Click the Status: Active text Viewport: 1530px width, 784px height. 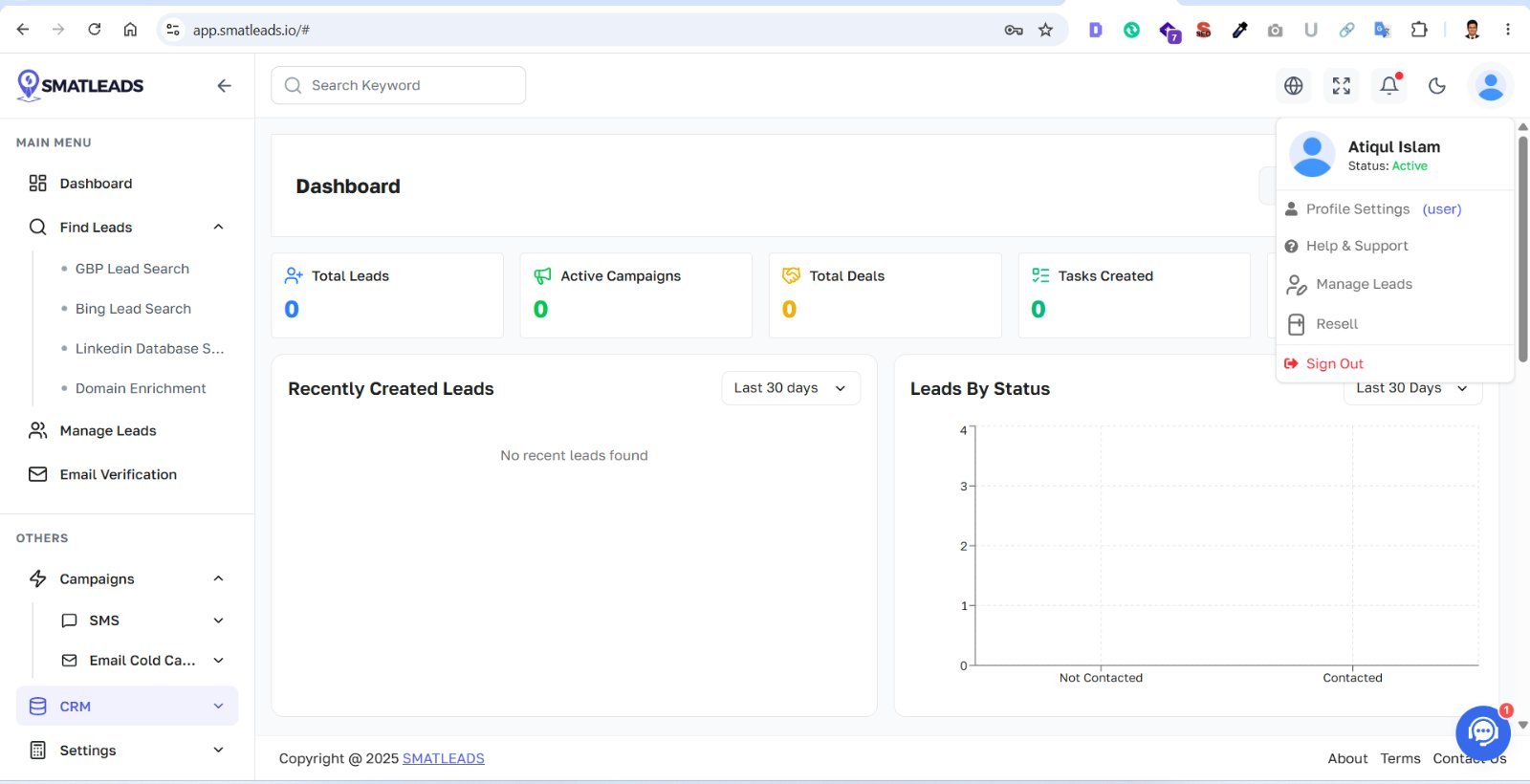1388,166
